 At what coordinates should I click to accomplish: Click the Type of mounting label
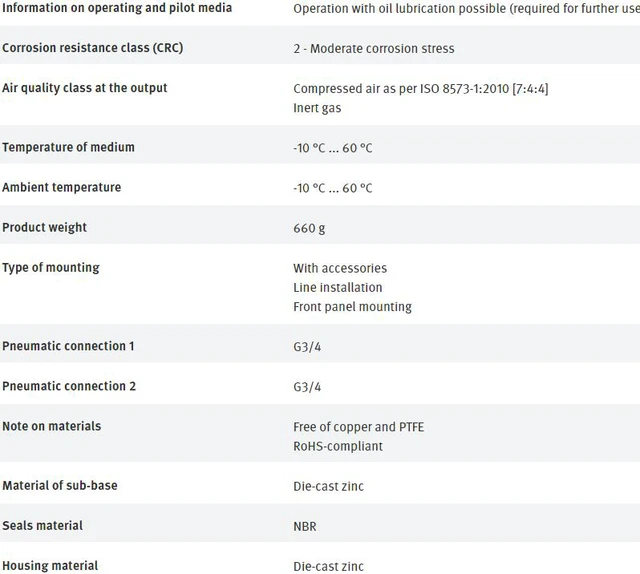point(51,267)
